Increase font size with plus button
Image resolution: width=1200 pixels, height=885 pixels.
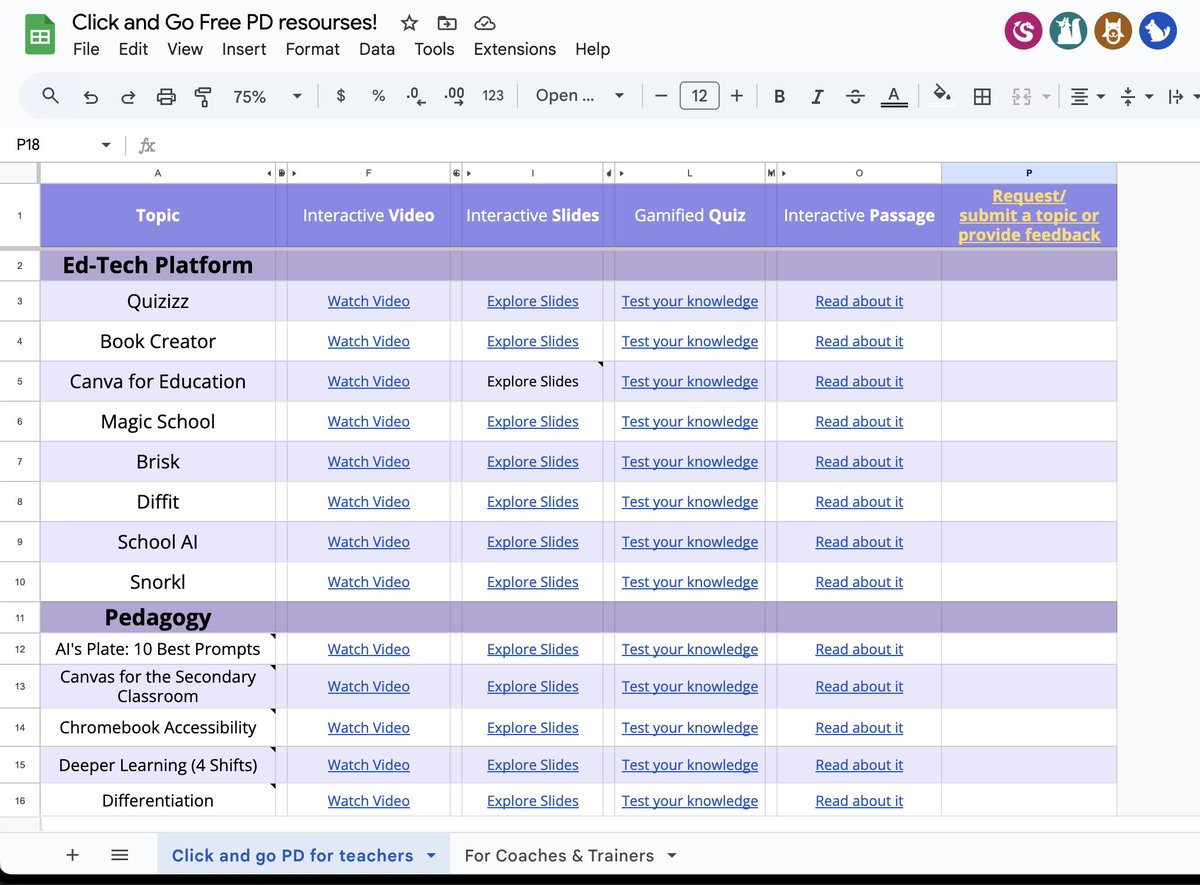pos(737,96)
